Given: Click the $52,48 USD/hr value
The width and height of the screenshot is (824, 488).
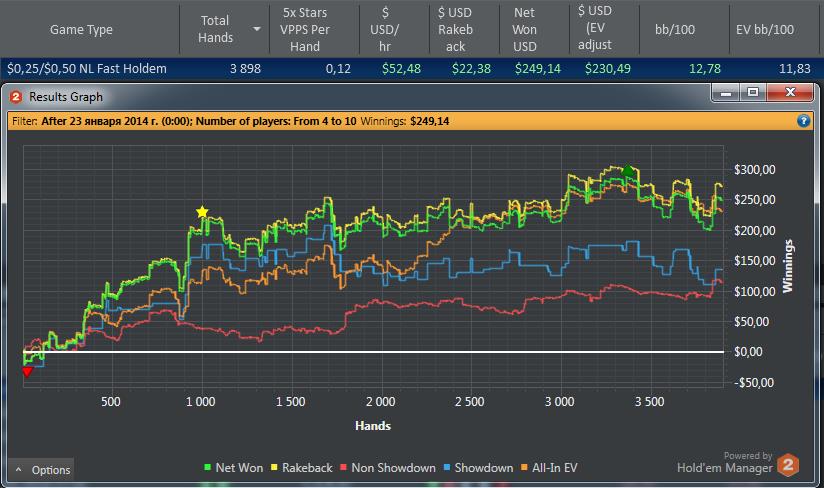Looking at the screenshot, I should (401, 69).
